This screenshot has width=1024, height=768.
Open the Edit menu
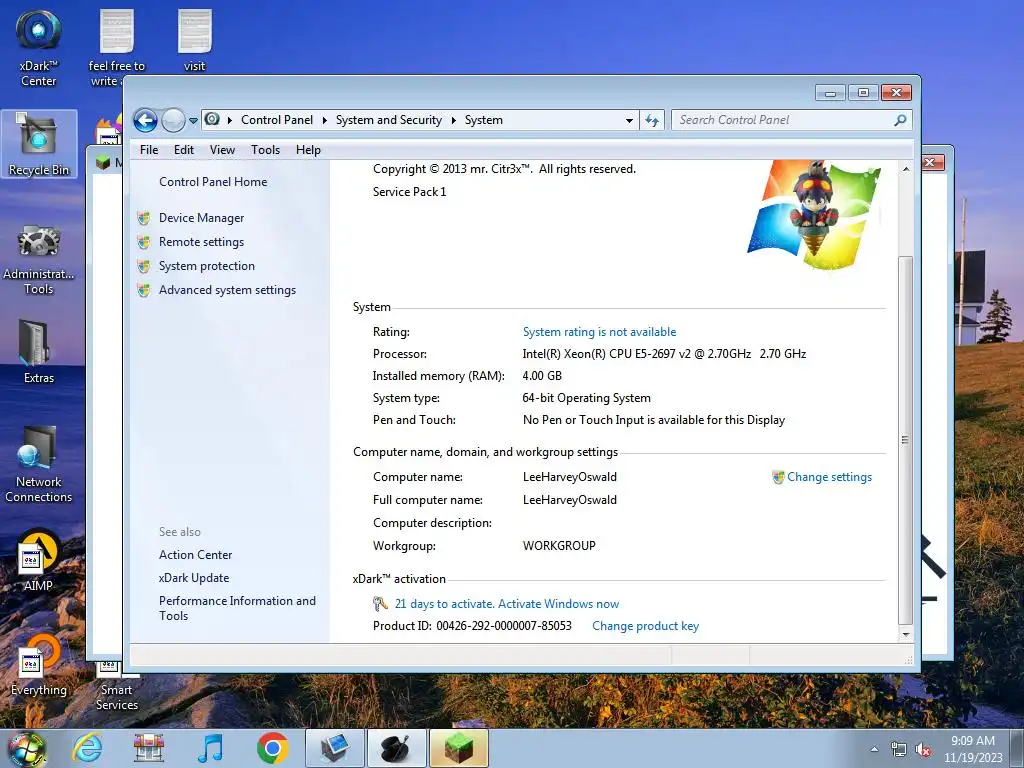184,150
